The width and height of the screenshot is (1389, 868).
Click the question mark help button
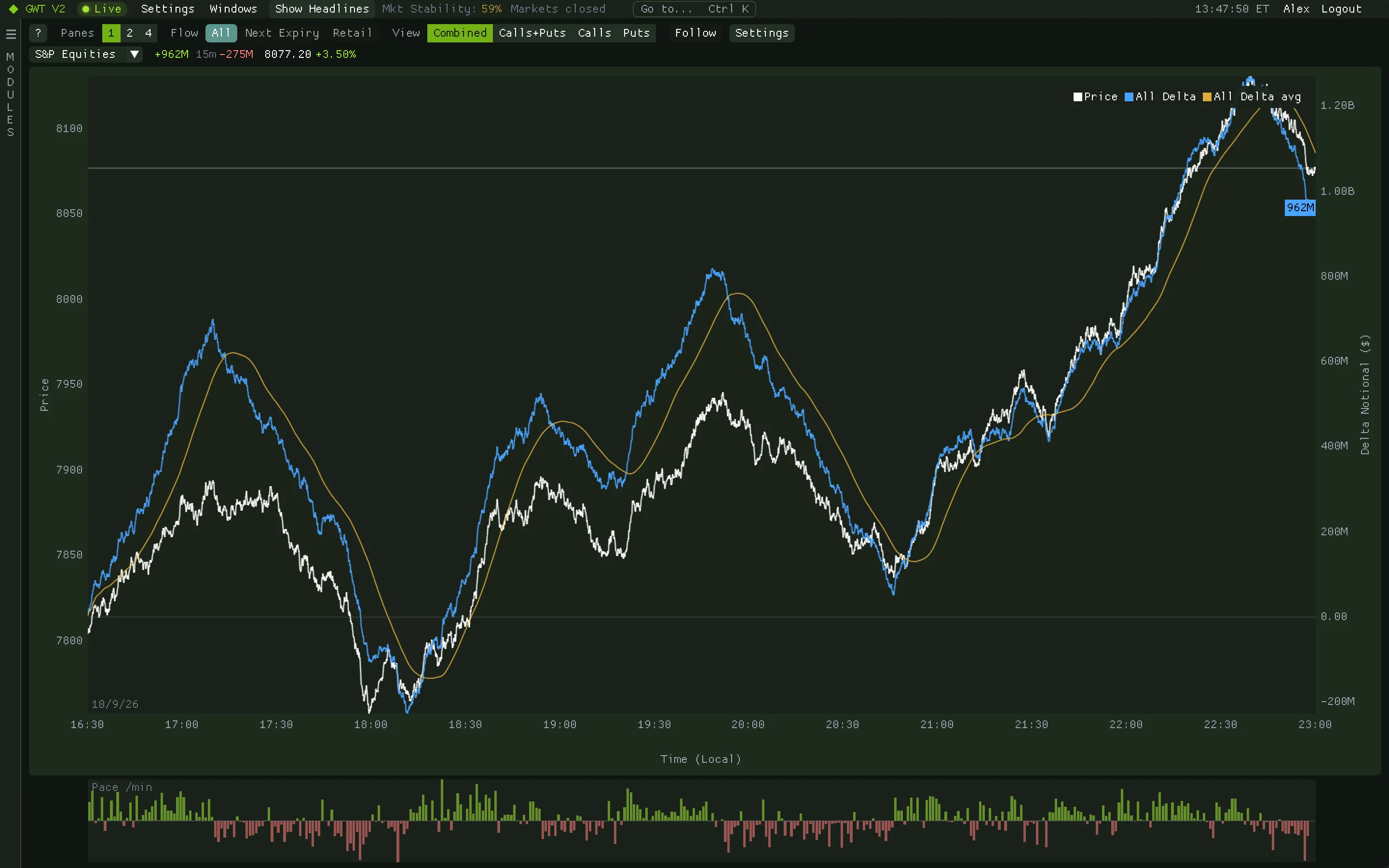[x=38, y=33]
